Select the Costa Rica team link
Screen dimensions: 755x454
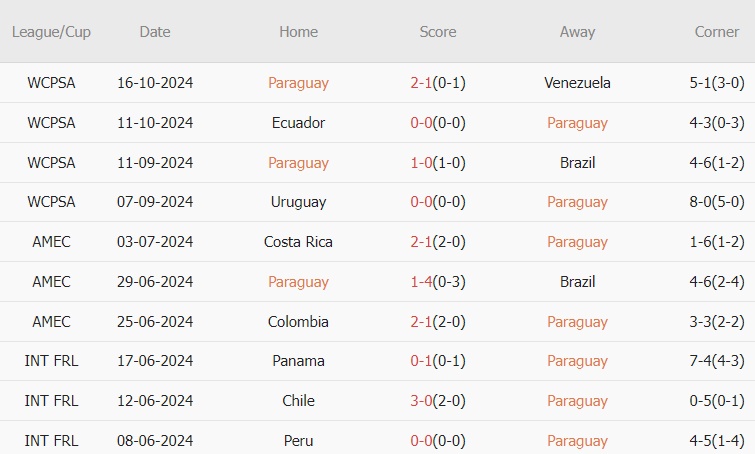click(x=298, y=242)
